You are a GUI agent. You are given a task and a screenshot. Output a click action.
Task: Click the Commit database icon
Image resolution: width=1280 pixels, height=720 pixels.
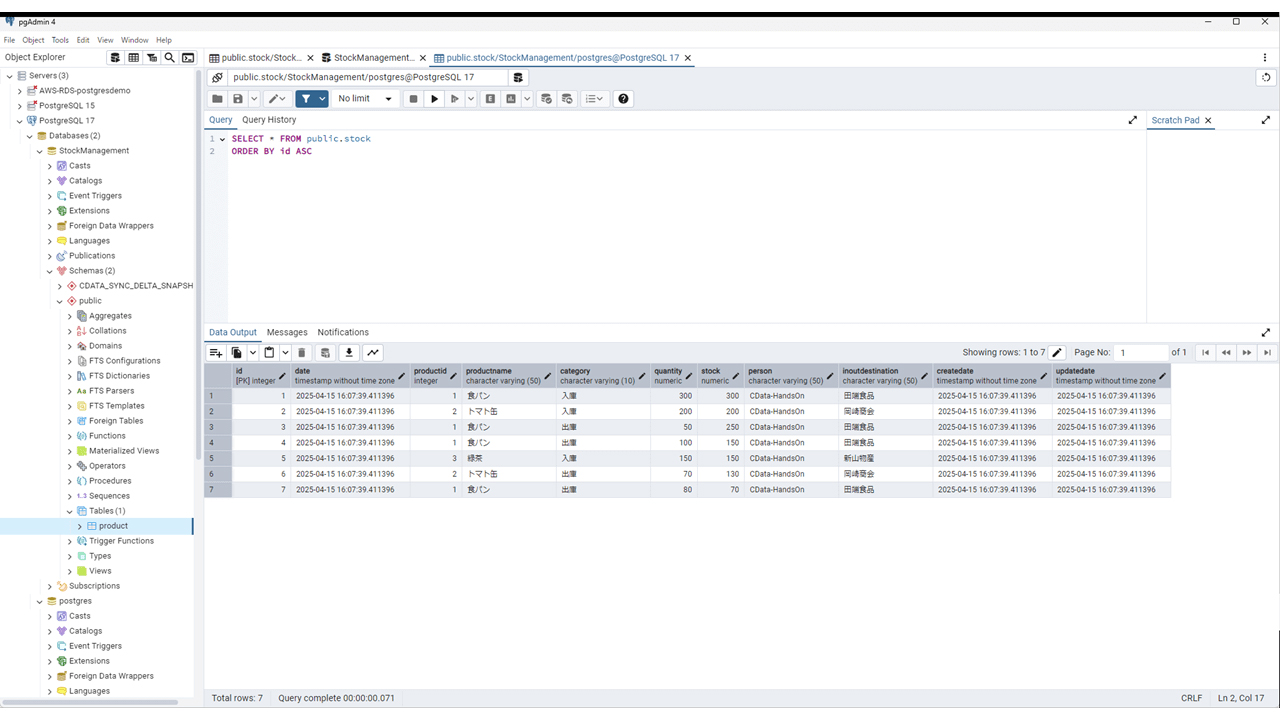click(546, 99)
